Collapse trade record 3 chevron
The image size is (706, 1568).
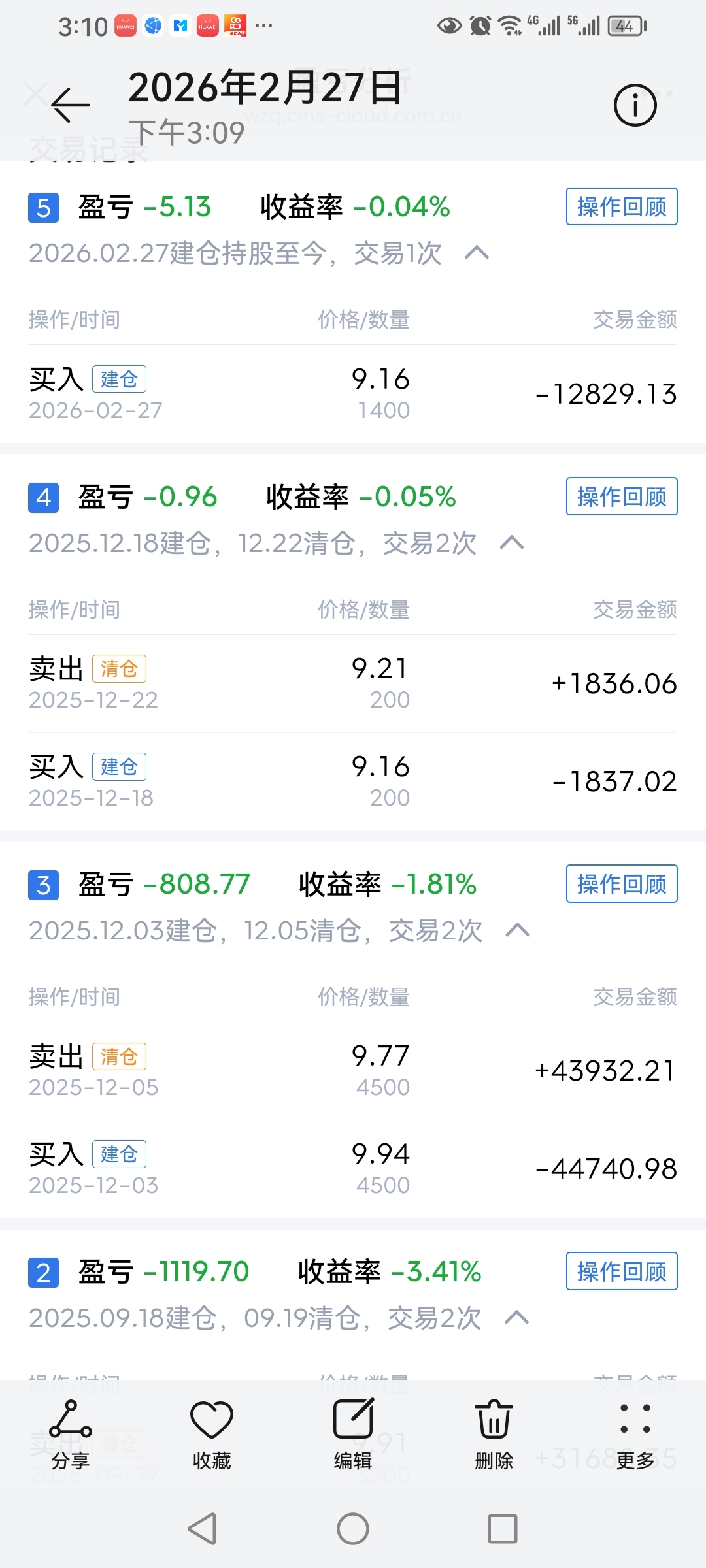[518, 930]
